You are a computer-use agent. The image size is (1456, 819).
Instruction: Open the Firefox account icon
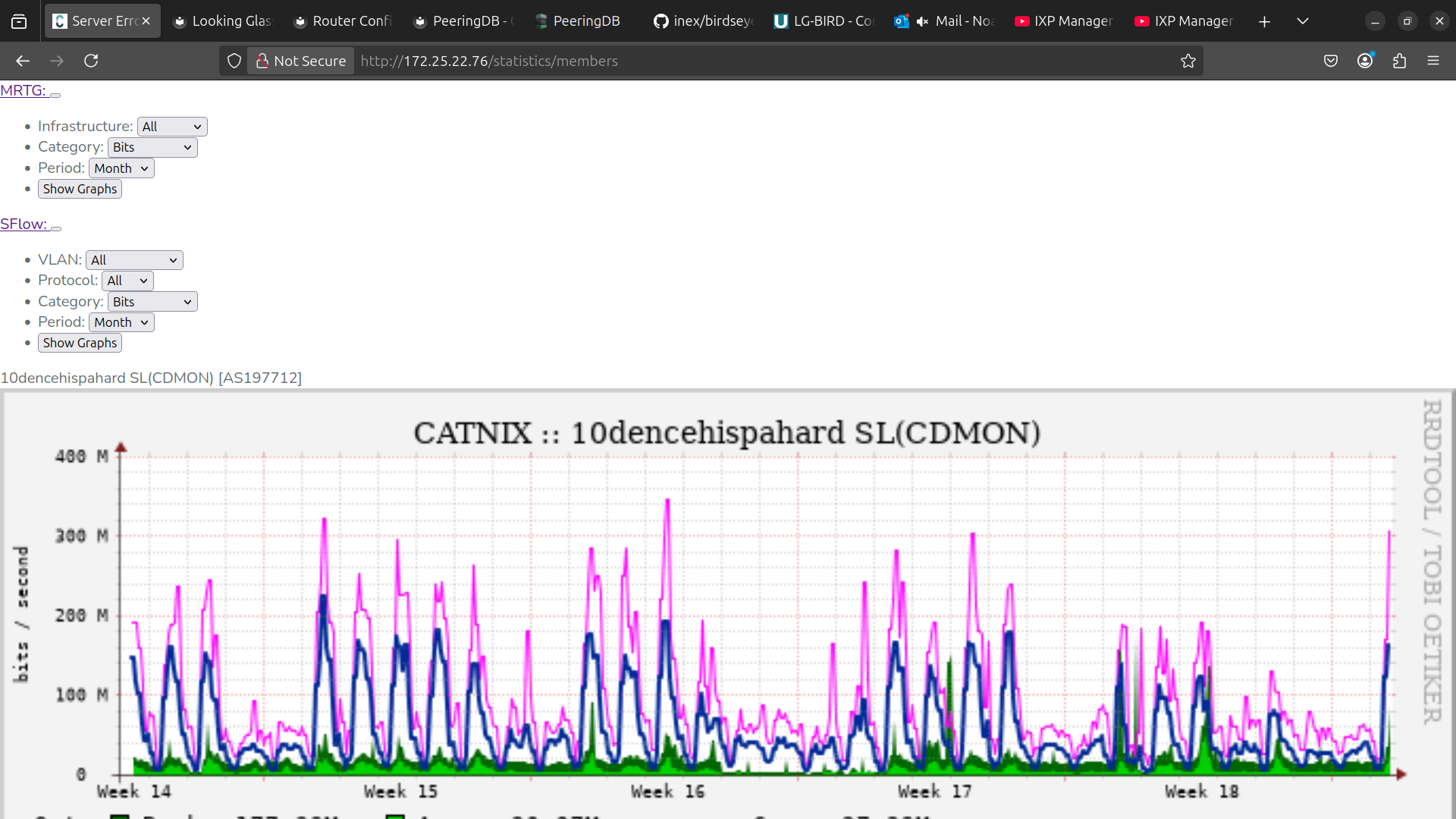tap(1365, 61)
